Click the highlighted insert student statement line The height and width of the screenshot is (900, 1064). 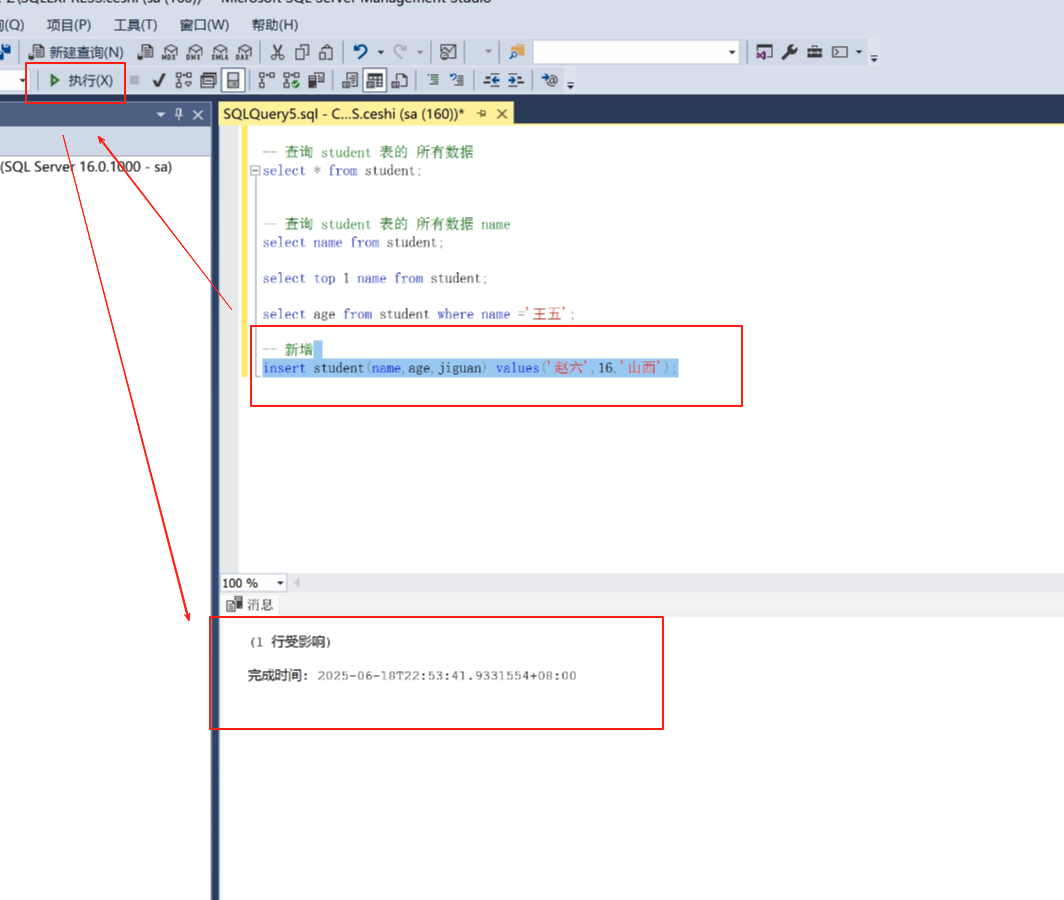[x=470, y=368]
